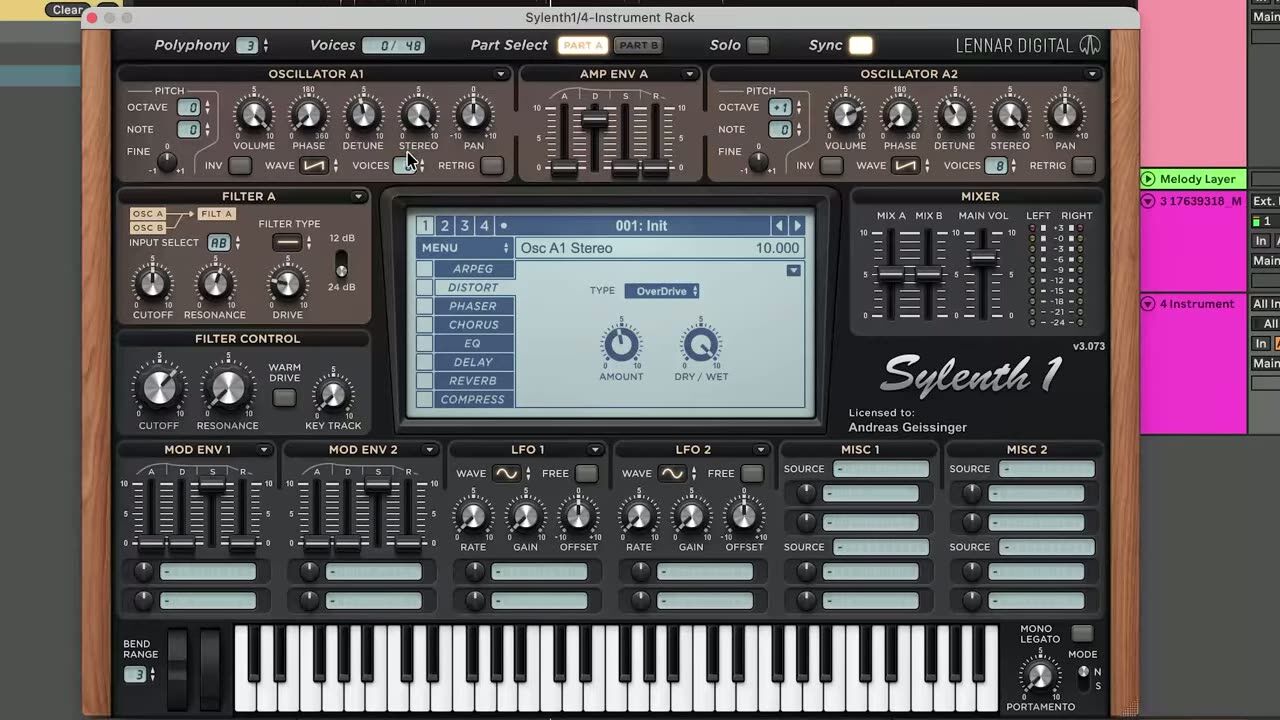Viewport: 1280px width, 720px height.
Task: Click Oscillator A1 Pan knob
Action: coord(473,116)
